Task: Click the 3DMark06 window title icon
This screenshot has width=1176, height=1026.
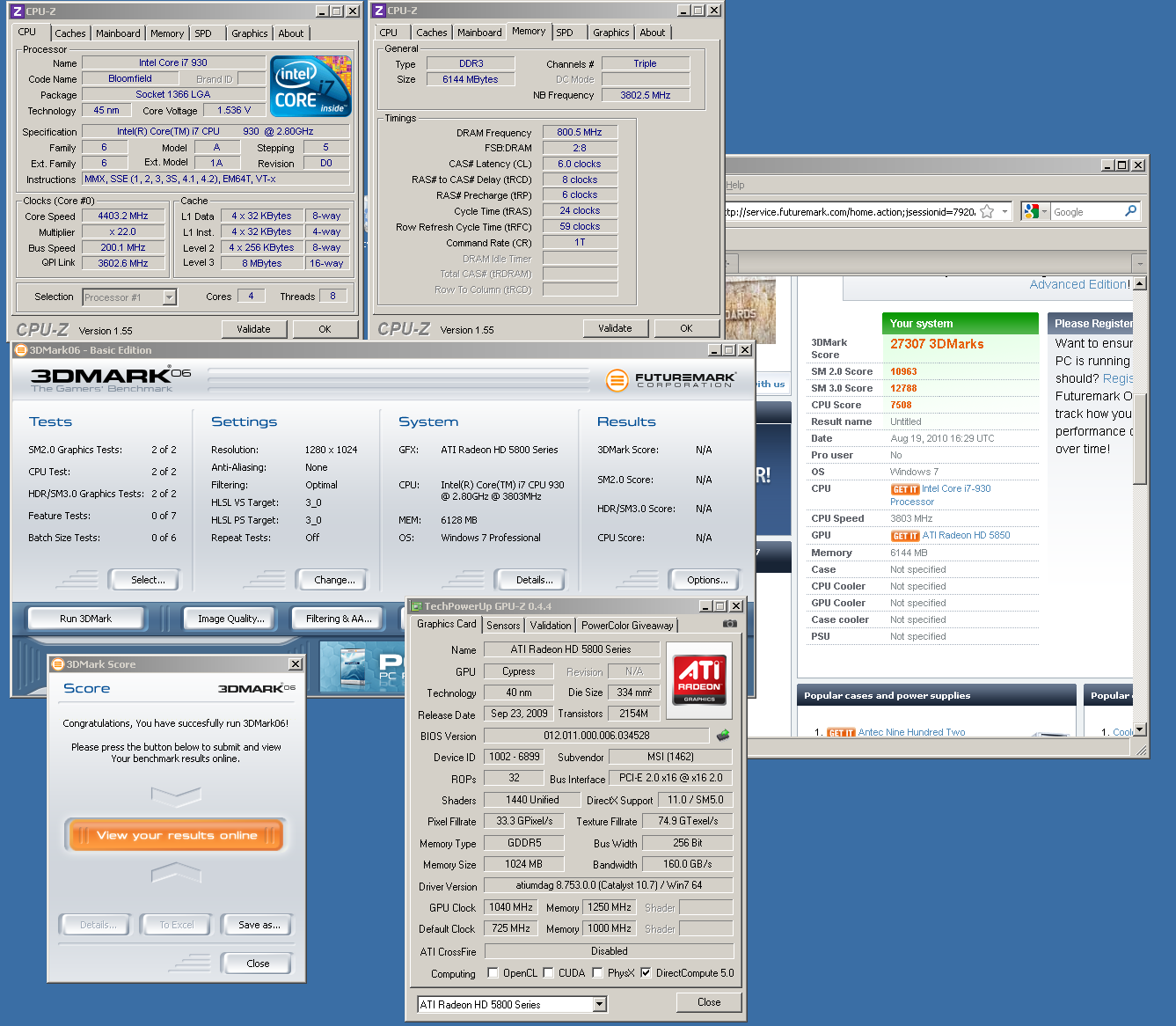Action: [x=21, y=350]
